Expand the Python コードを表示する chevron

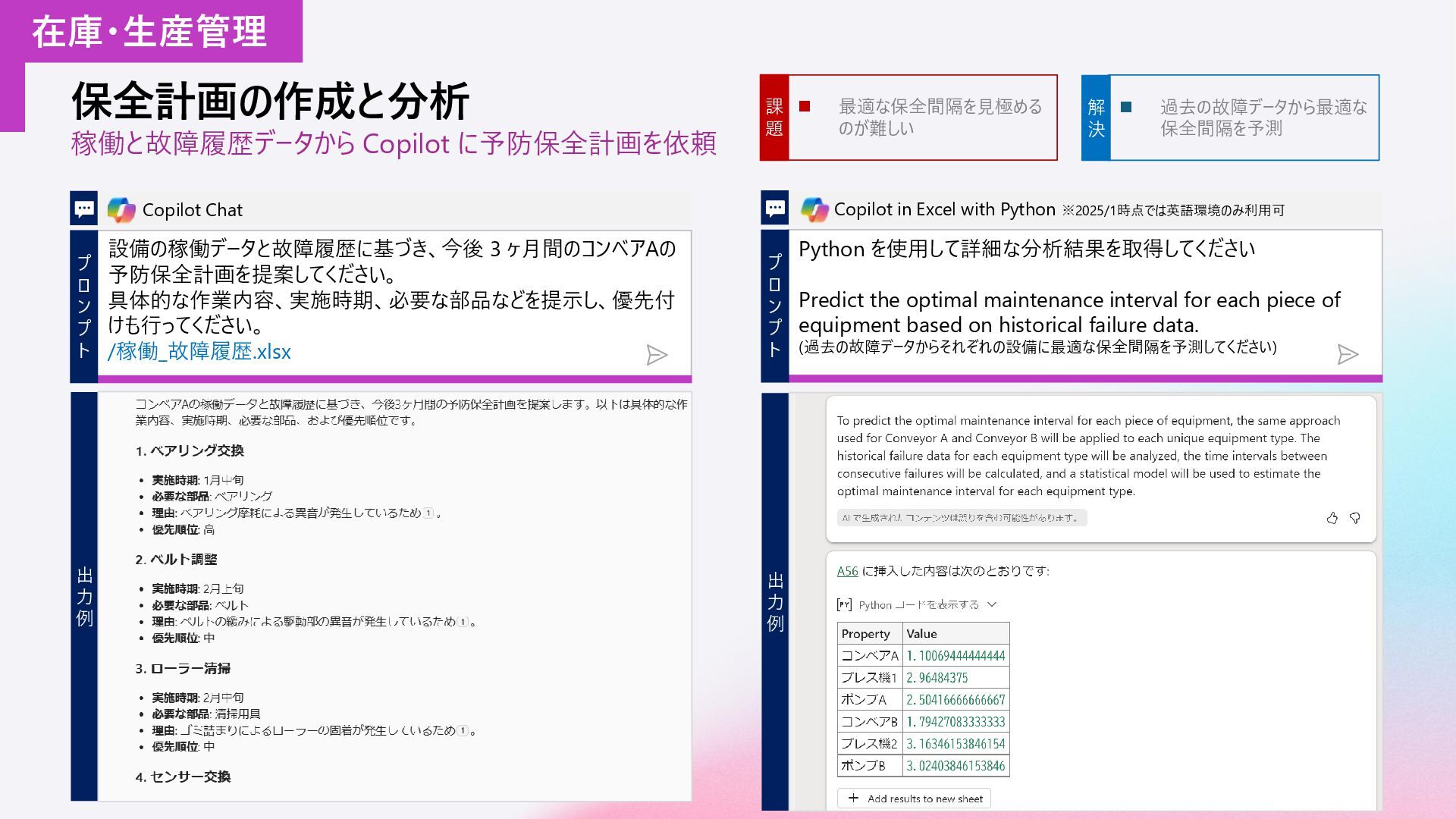(x=992, y=604)
